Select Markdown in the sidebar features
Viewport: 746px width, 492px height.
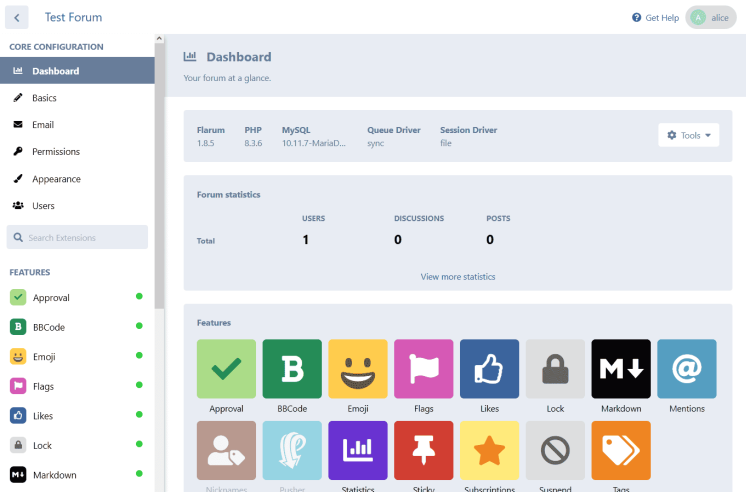tap(77, 474)
